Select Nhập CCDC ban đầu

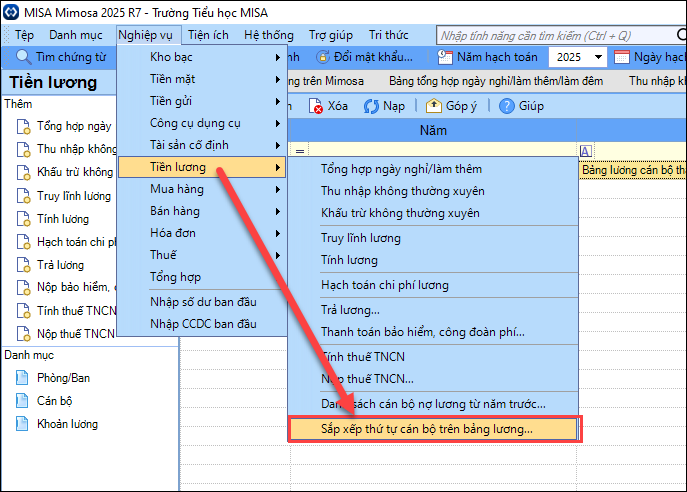tap(202, 324)
